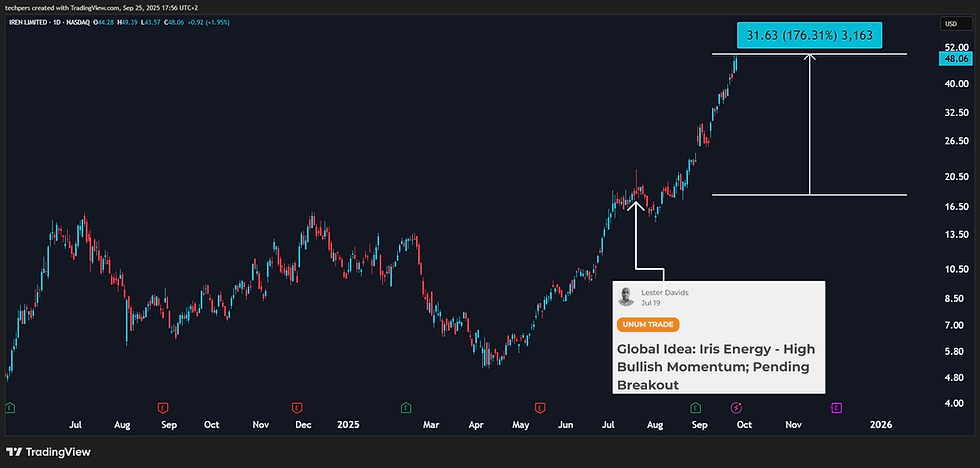
Task: Select the 31.63 (176.31%) measurement label
Action: 811,36
